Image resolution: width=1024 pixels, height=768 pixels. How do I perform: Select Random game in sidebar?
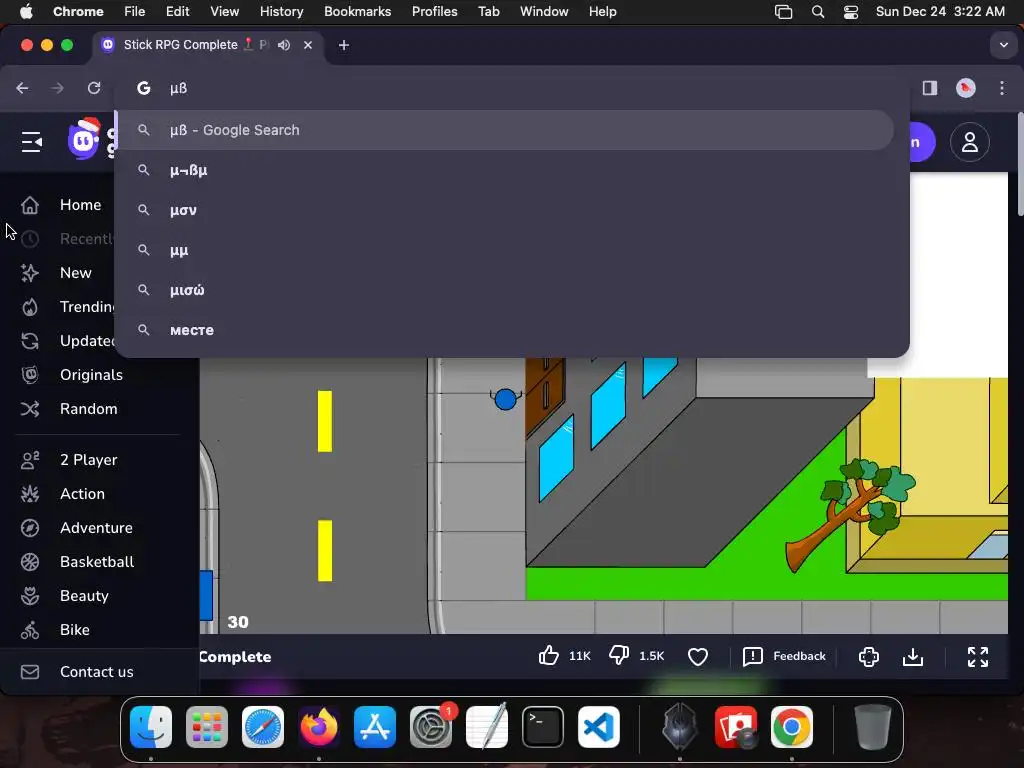pos(89,409)
